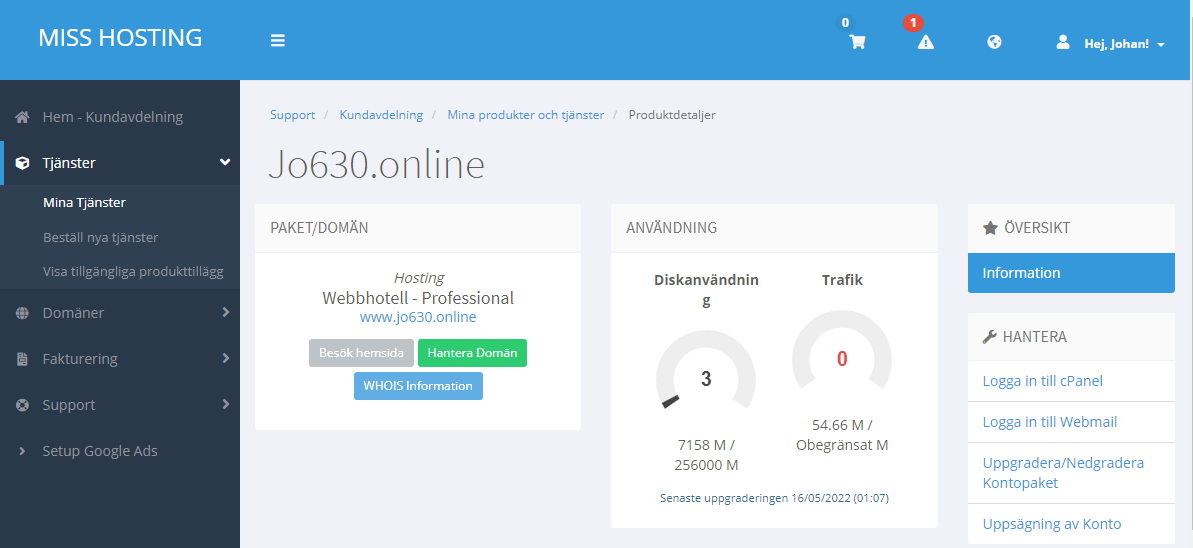
Task: Click the 7158 M / 256000 M usage text
Action: click(x=706, y=455)
